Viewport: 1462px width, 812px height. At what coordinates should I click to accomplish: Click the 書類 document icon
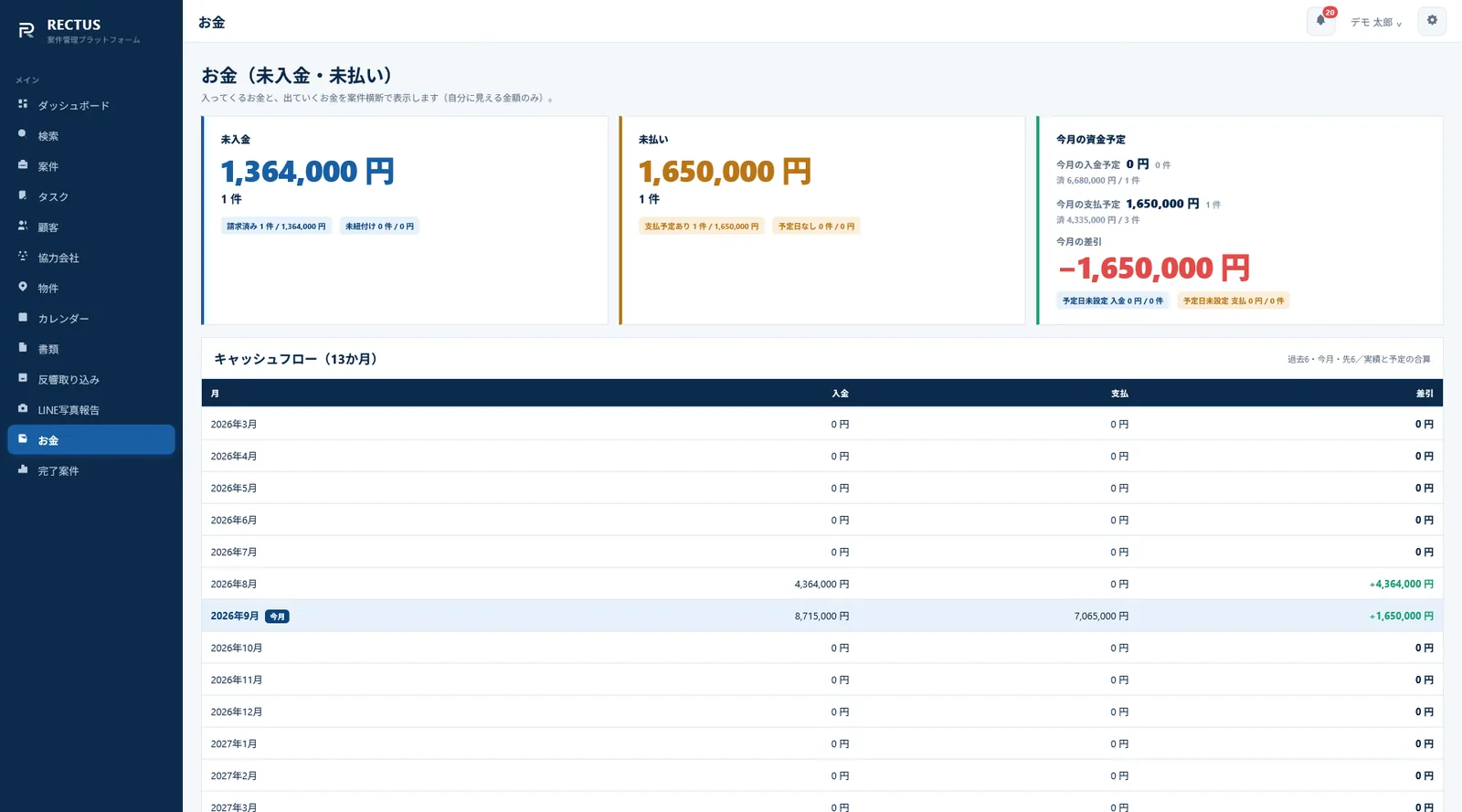[23, 348]
